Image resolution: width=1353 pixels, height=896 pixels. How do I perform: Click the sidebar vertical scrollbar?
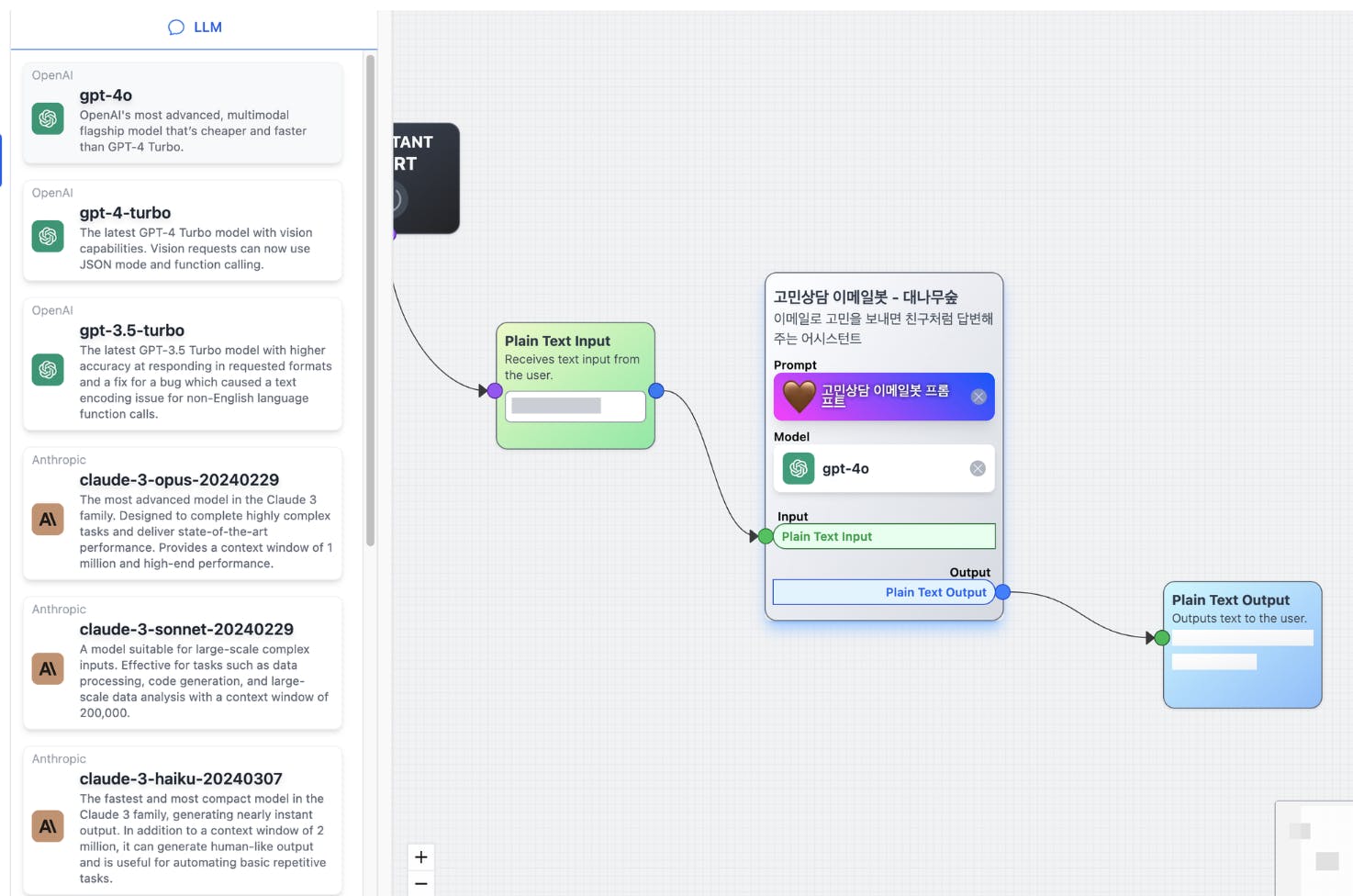[x=370, y=300]
